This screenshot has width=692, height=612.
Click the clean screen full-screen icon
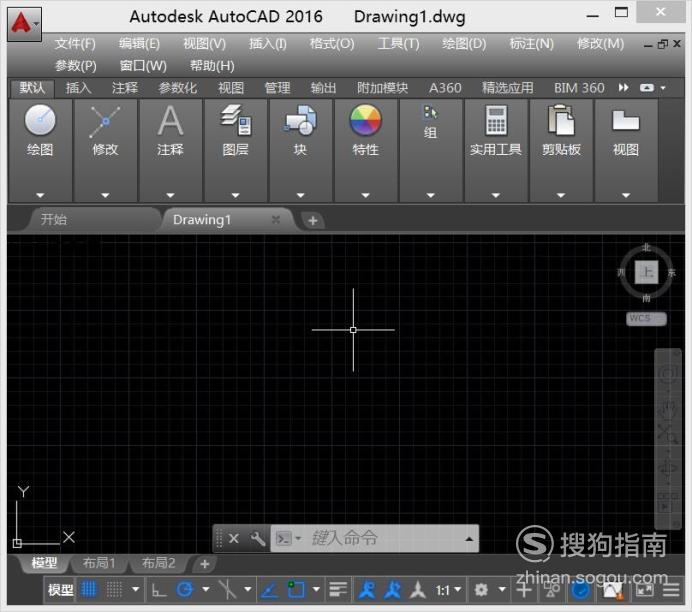click(x=645, y=589)
